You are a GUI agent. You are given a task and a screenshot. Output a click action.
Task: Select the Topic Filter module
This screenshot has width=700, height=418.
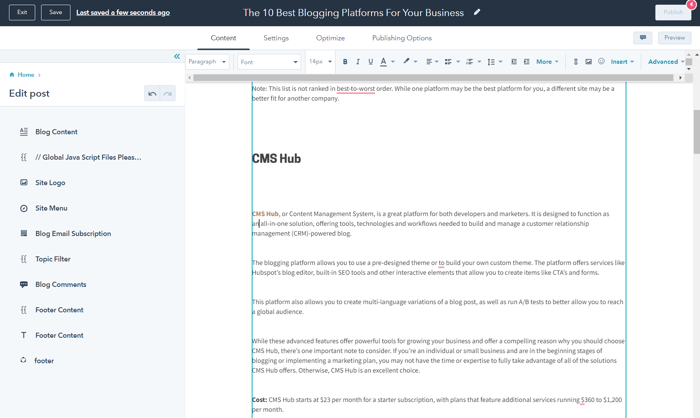[x=53, y=259]
